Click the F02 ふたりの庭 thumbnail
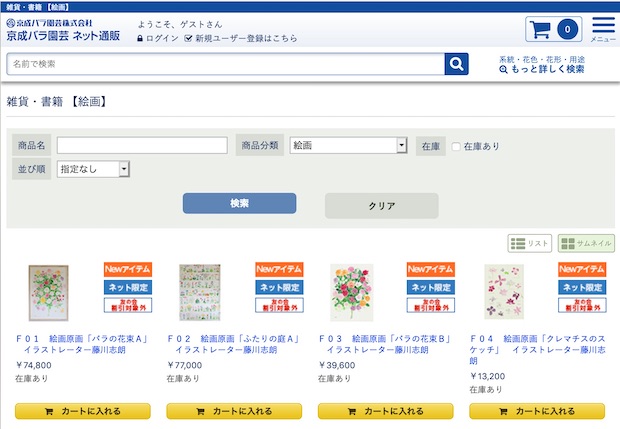 tap(200, 293)
